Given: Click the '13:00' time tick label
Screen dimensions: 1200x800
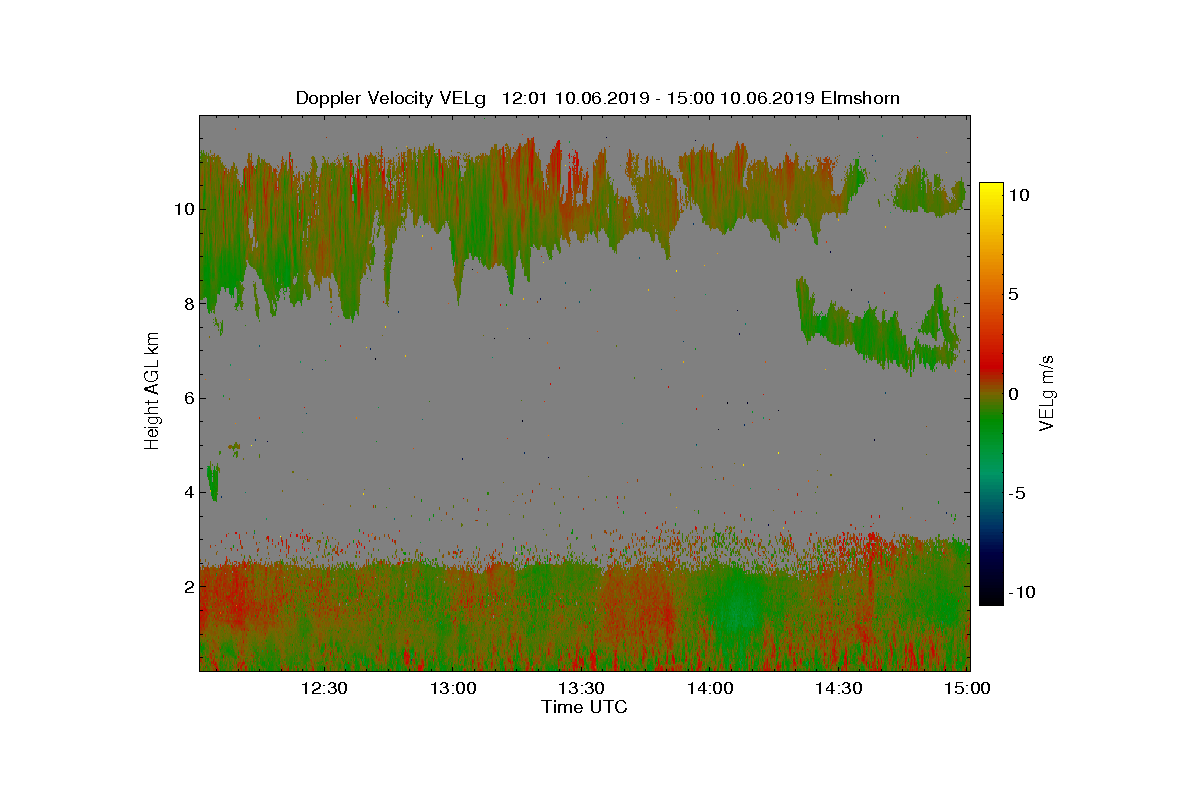Looking at the screenshot, I should click(x=453, y=688).
